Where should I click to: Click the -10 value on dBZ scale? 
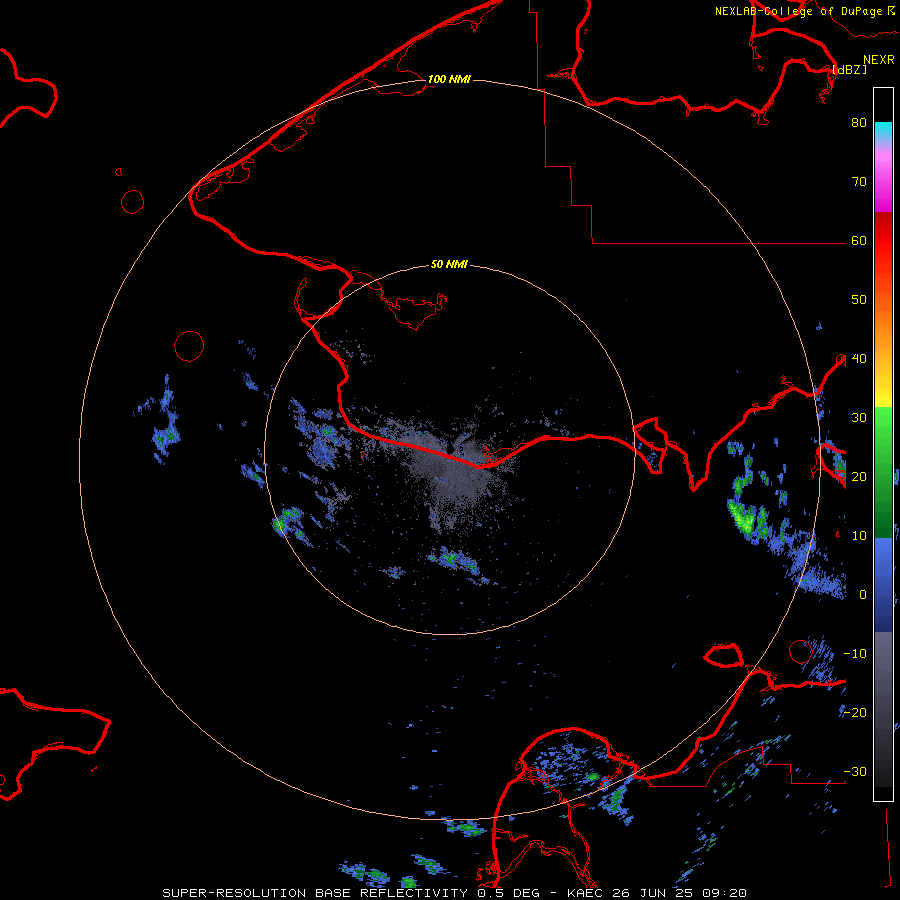point(855,653)
